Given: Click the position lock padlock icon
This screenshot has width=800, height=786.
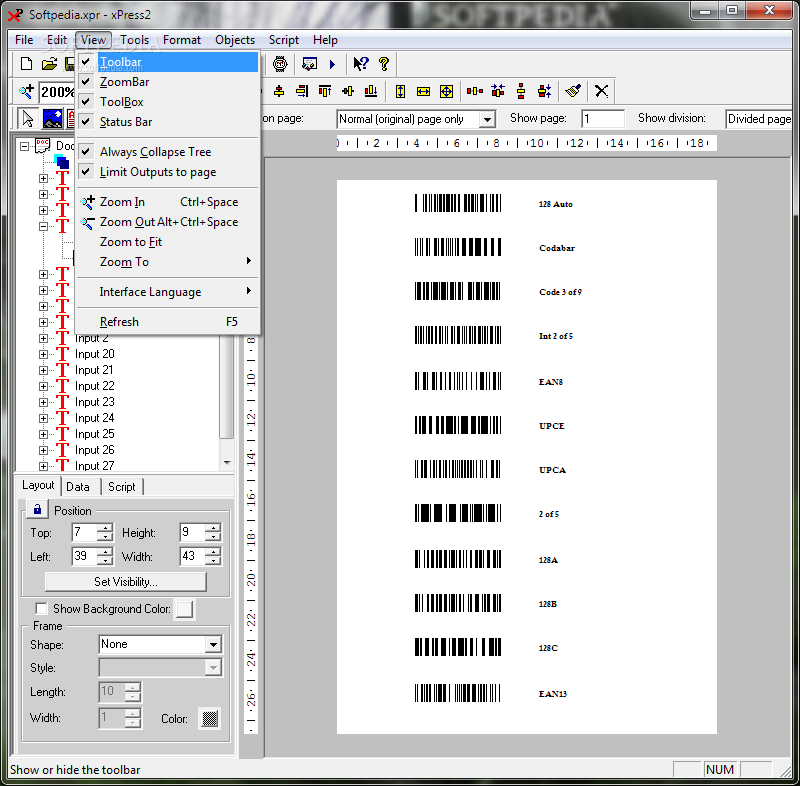Looking at the screenshot, I should [37, 509].
